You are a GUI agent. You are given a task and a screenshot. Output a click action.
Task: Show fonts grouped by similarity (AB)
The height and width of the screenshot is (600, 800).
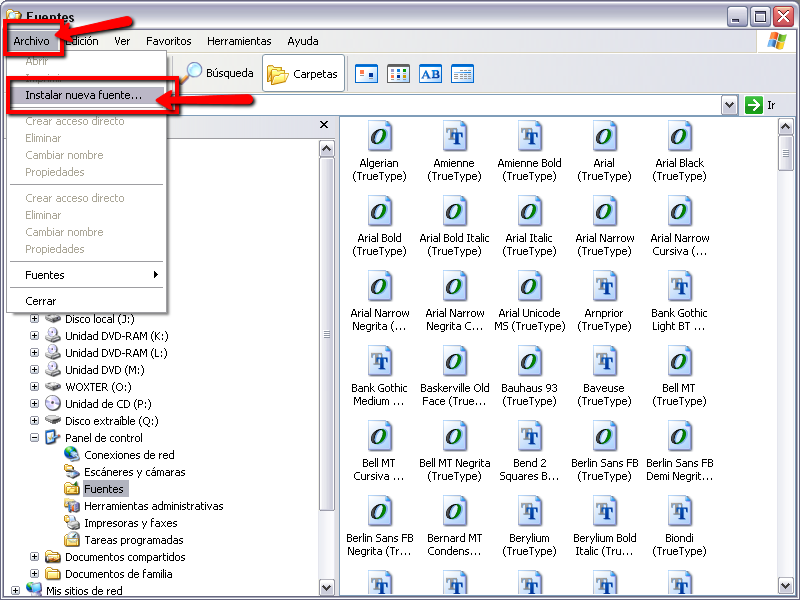pos(430,74)
